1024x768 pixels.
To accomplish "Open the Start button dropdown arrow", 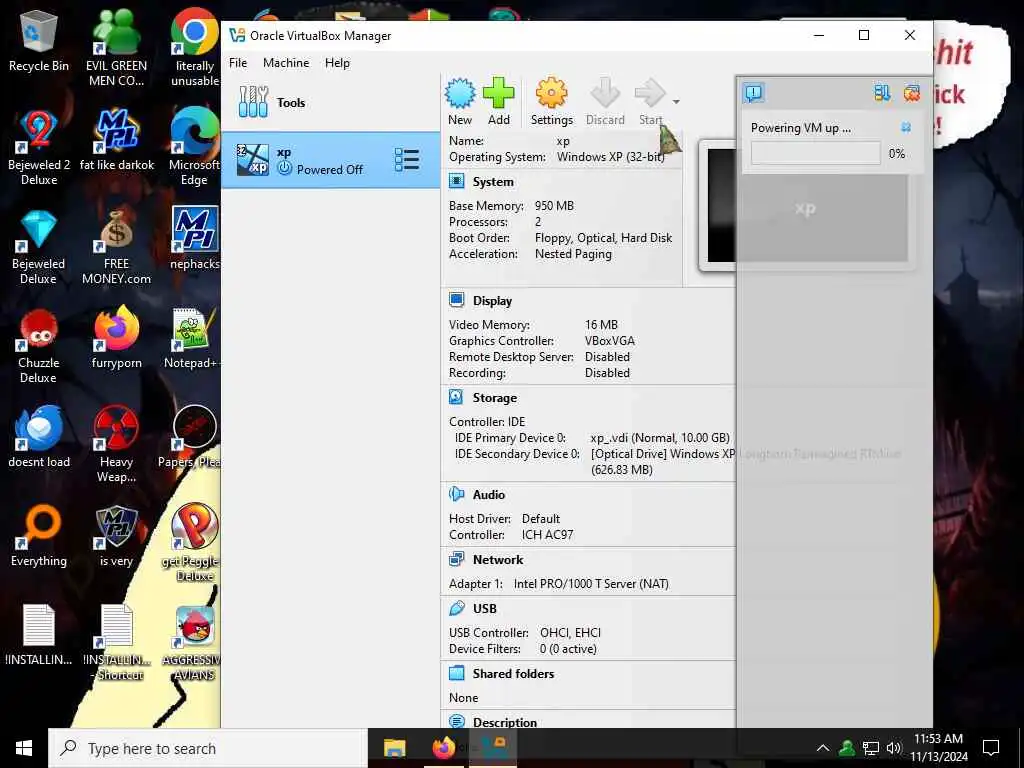I will coord(676,102).
